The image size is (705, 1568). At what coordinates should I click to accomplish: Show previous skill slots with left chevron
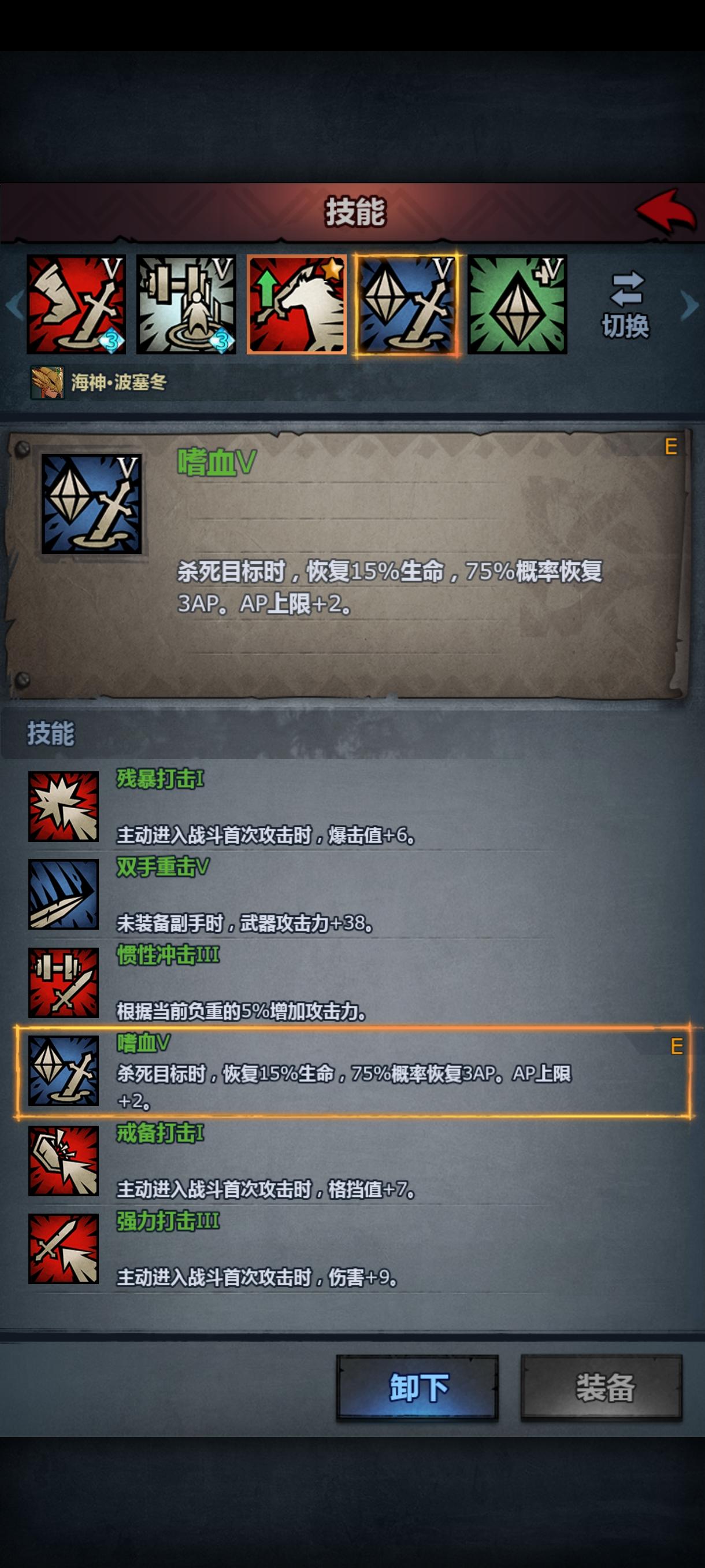14,305
